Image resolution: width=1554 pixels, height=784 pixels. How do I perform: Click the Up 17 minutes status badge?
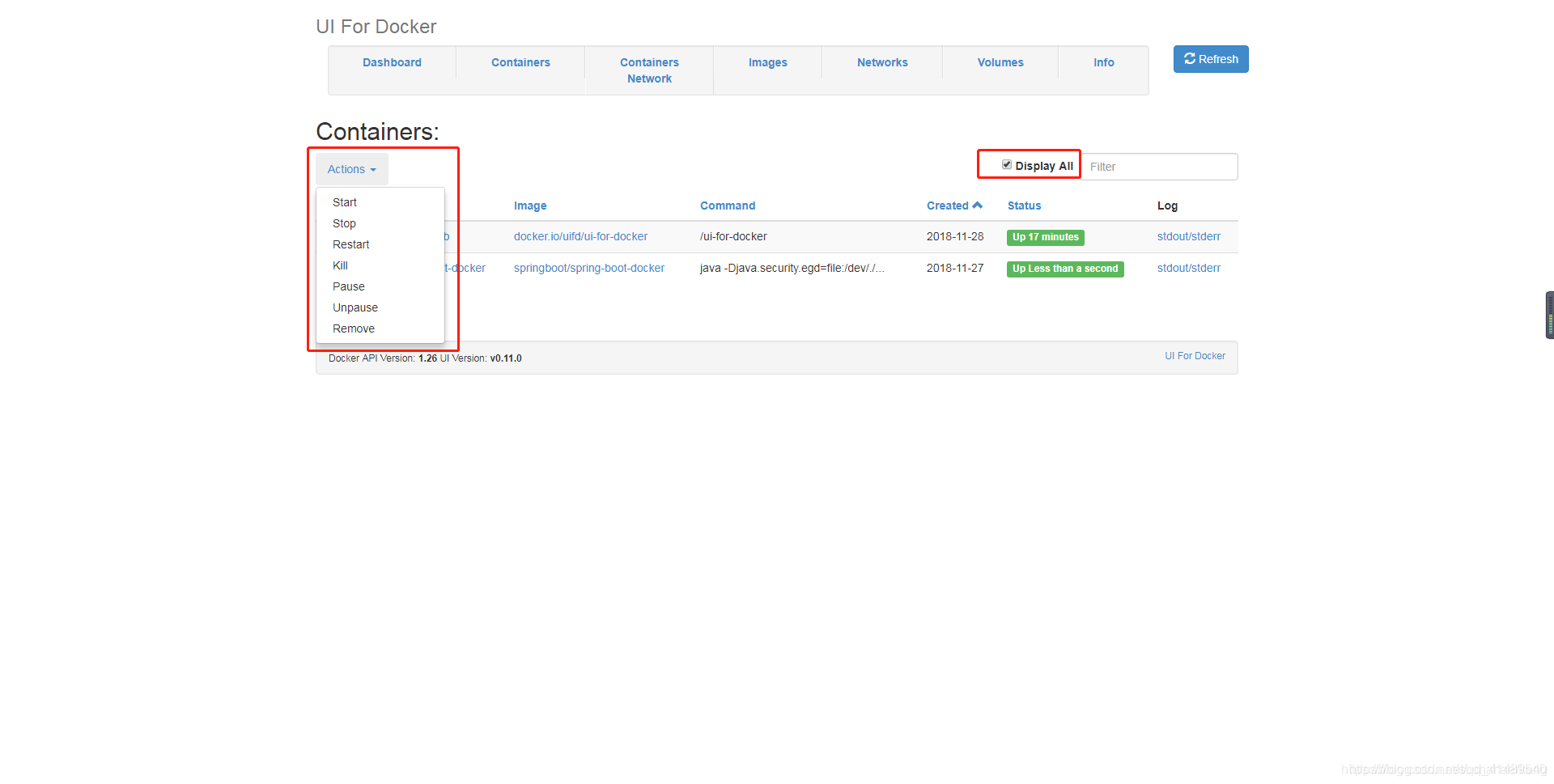pyautogui.click(x=1046, y=237)
